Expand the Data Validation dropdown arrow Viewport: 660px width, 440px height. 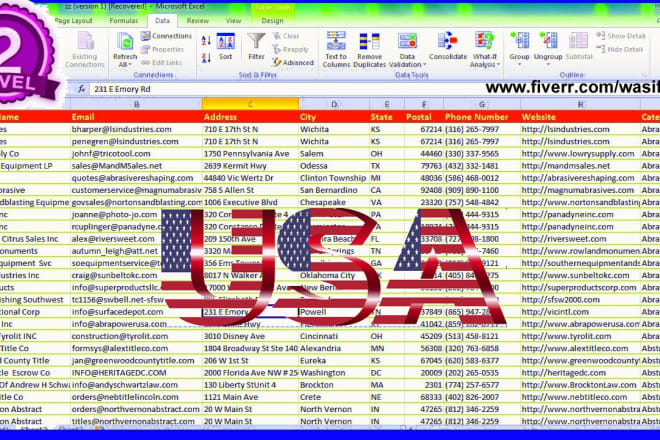(424, 64)
